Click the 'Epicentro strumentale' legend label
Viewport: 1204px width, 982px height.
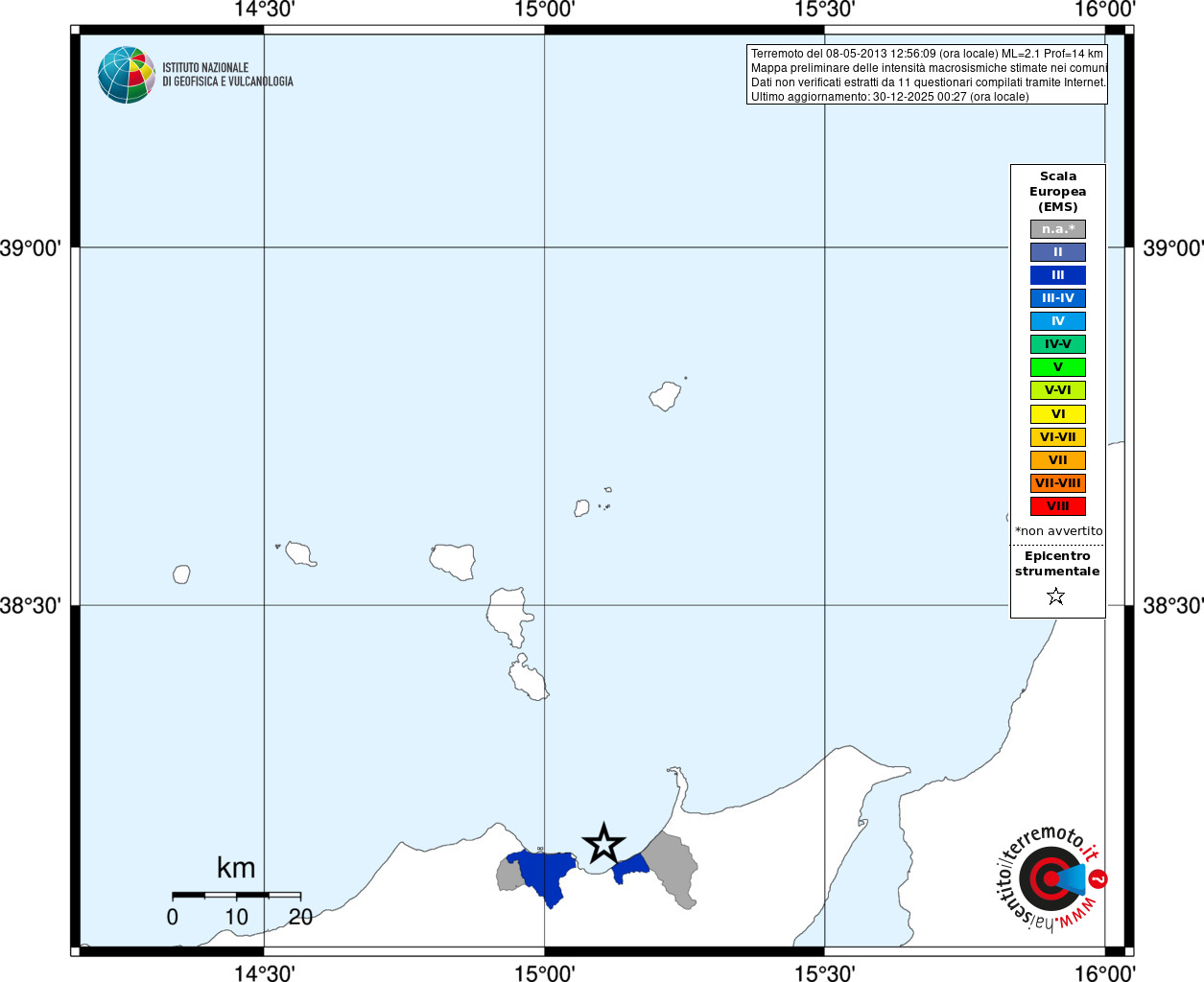point(1057,564)
